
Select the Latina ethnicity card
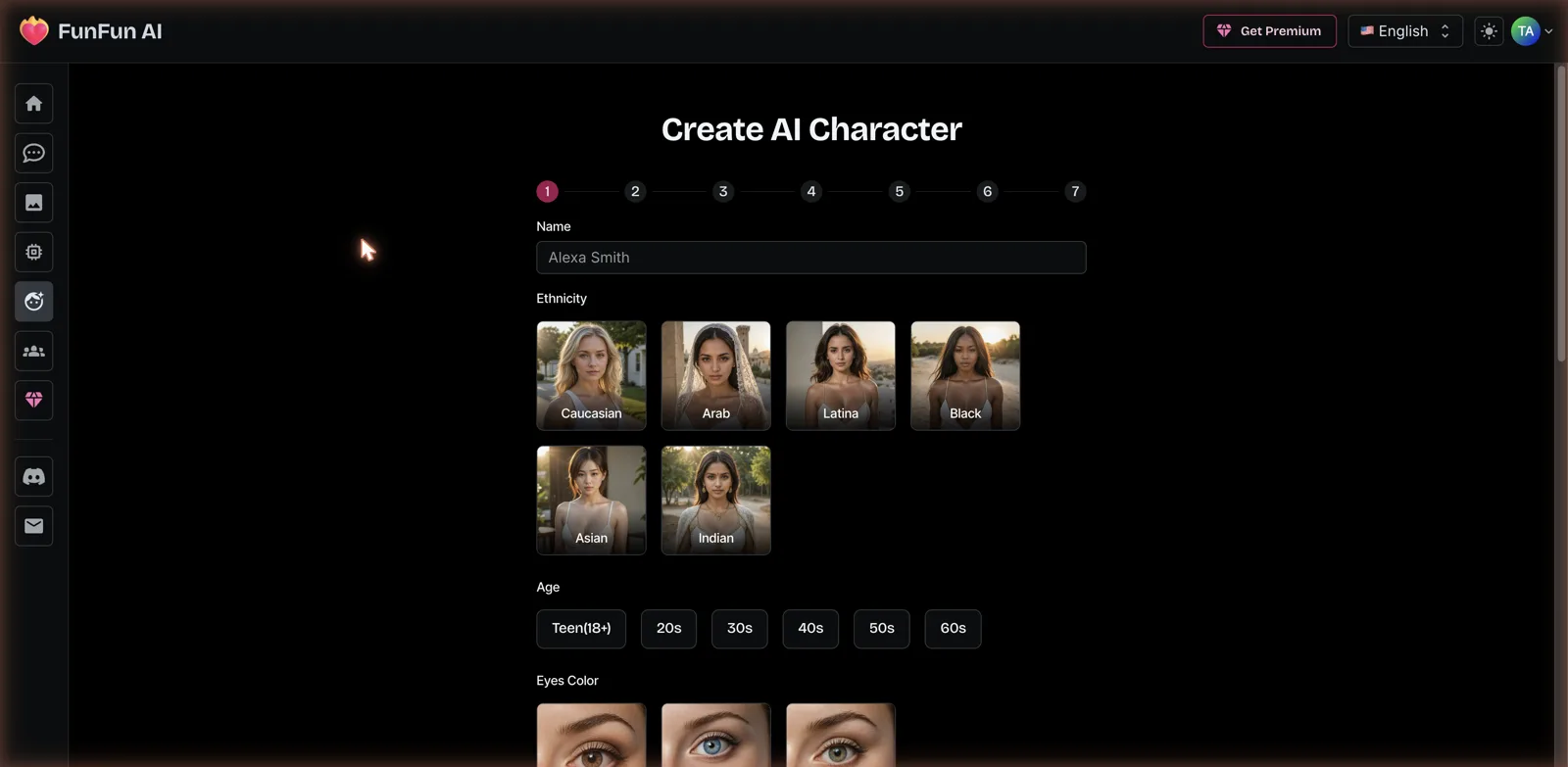[841, 376]
